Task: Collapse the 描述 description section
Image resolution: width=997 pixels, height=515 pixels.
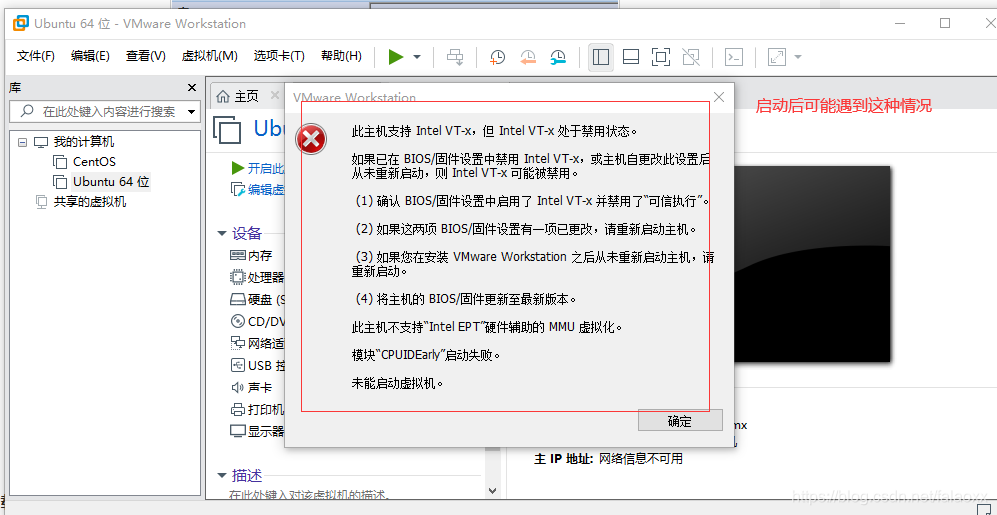Action: [x=222, y=475]
